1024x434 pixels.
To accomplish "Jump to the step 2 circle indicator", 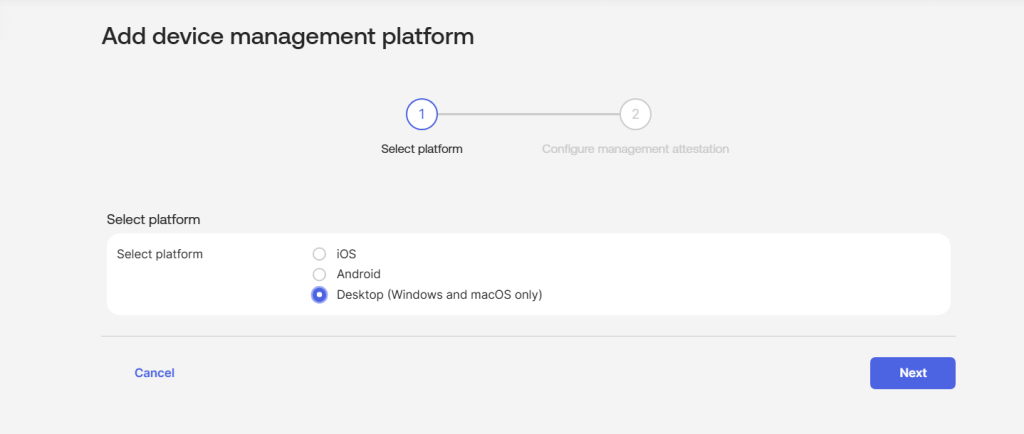I will pos(635,114).
